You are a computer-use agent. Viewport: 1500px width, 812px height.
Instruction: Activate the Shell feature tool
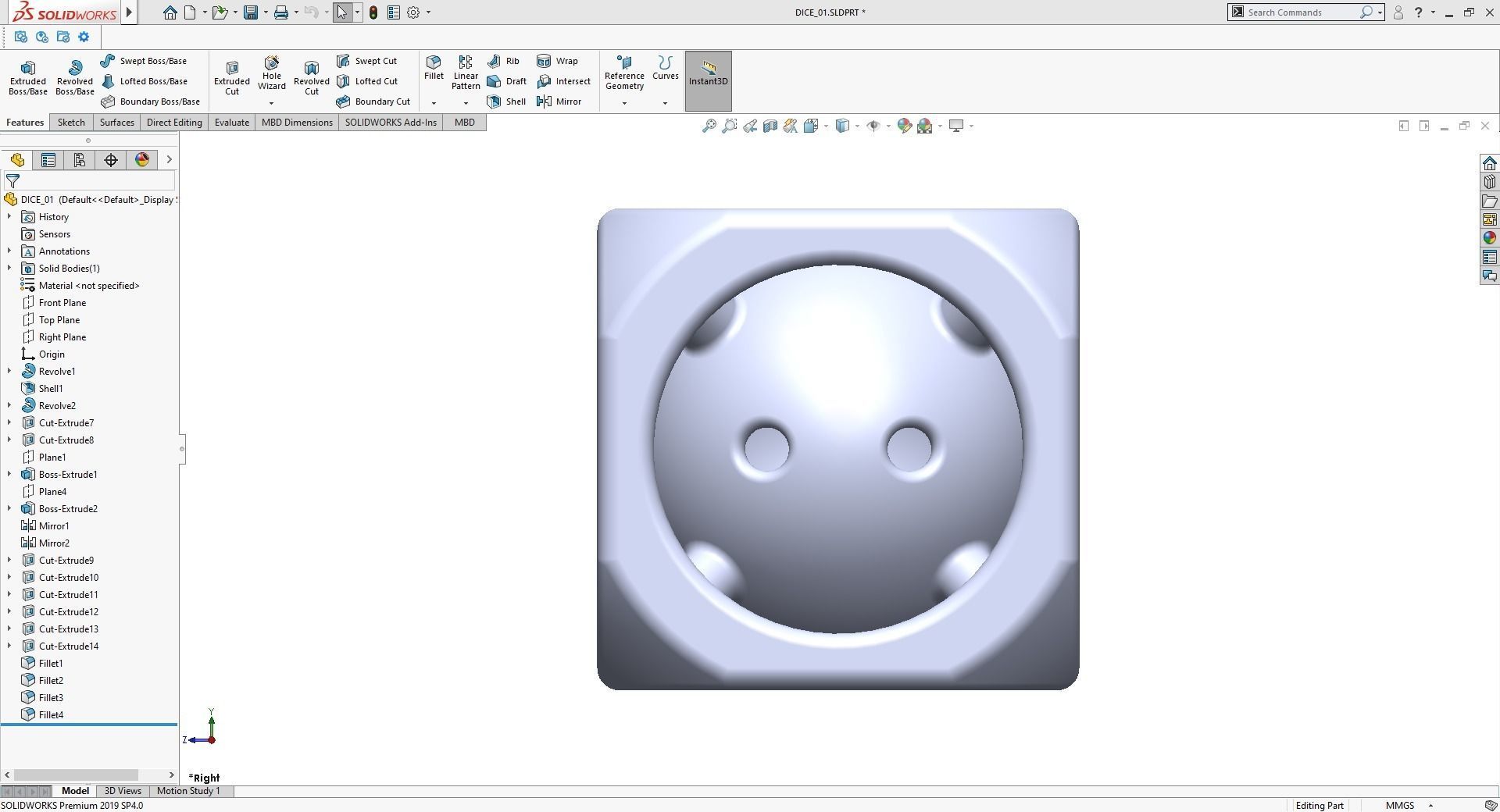506,101
